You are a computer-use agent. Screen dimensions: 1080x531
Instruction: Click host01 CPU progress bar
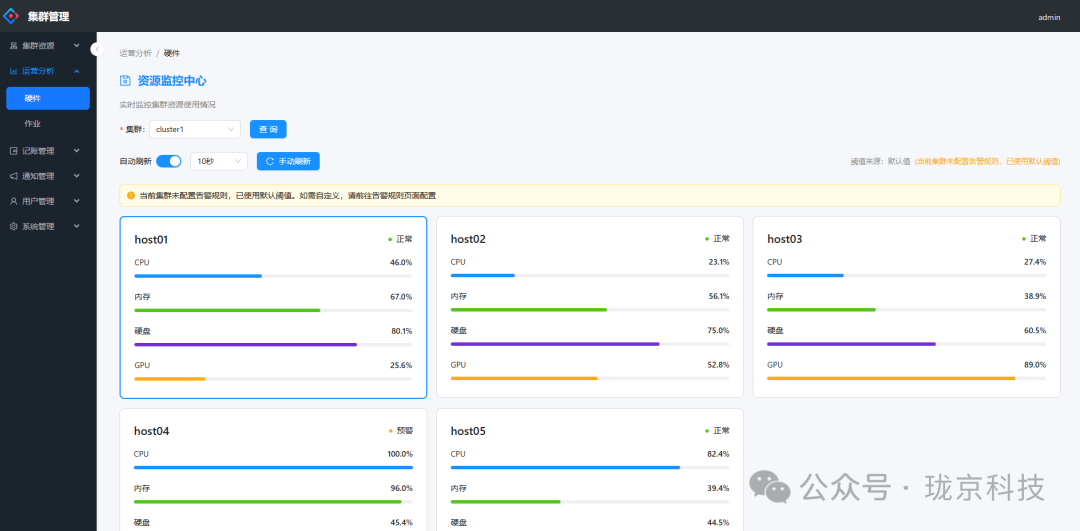[273, 276]
